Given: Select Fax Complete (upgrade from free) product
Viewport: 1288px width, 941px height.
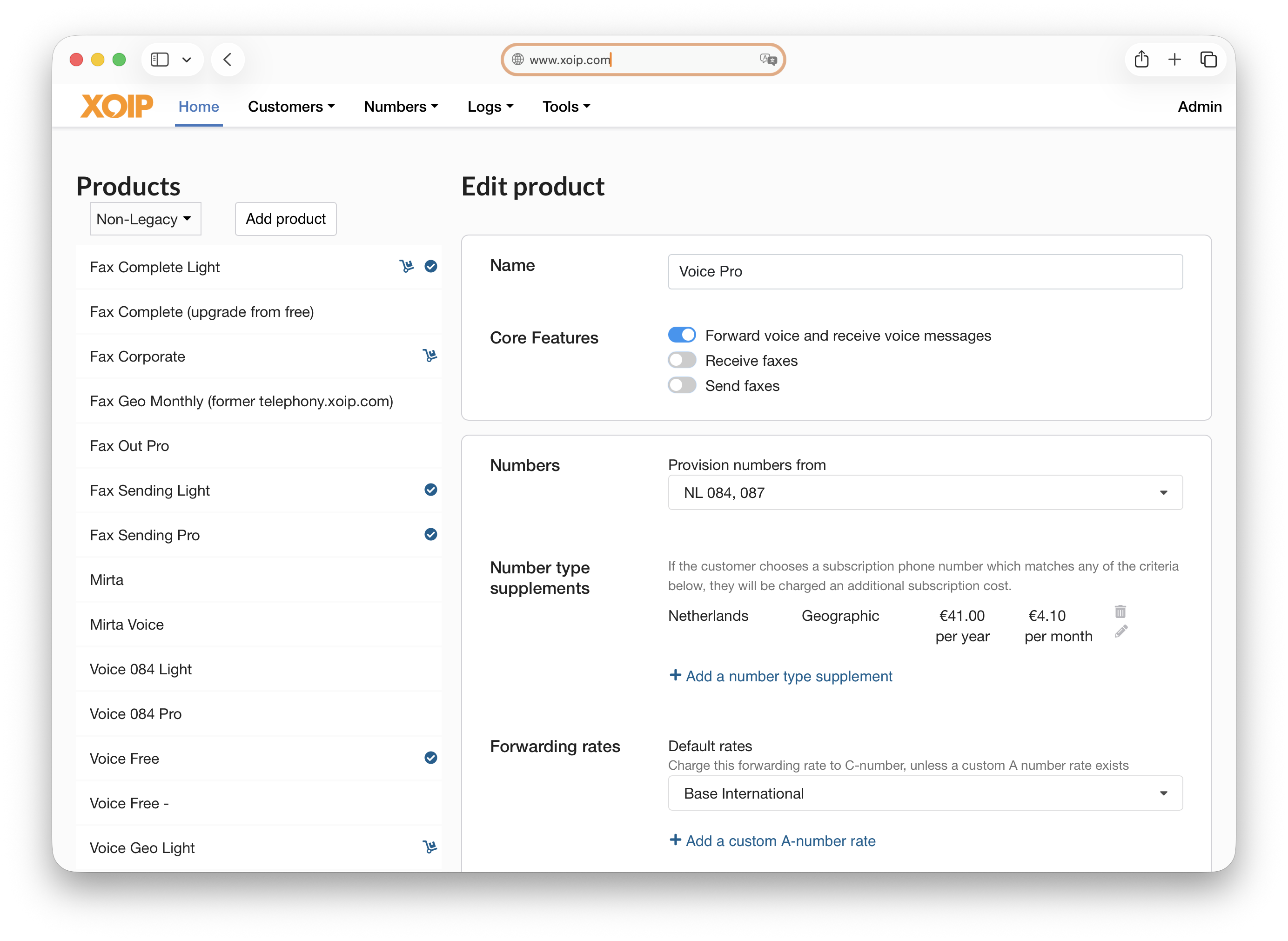Looking at the screenshot, I should click(x=259, y=312).
